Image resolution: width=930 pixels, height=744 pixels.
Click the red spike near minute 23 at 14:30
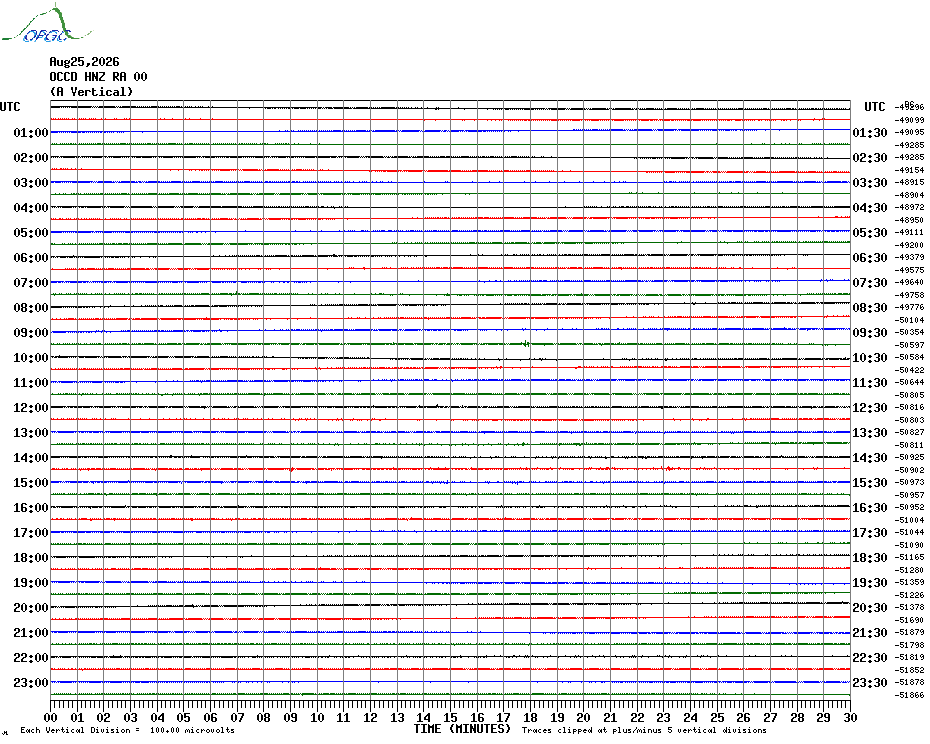coord(668,469)
